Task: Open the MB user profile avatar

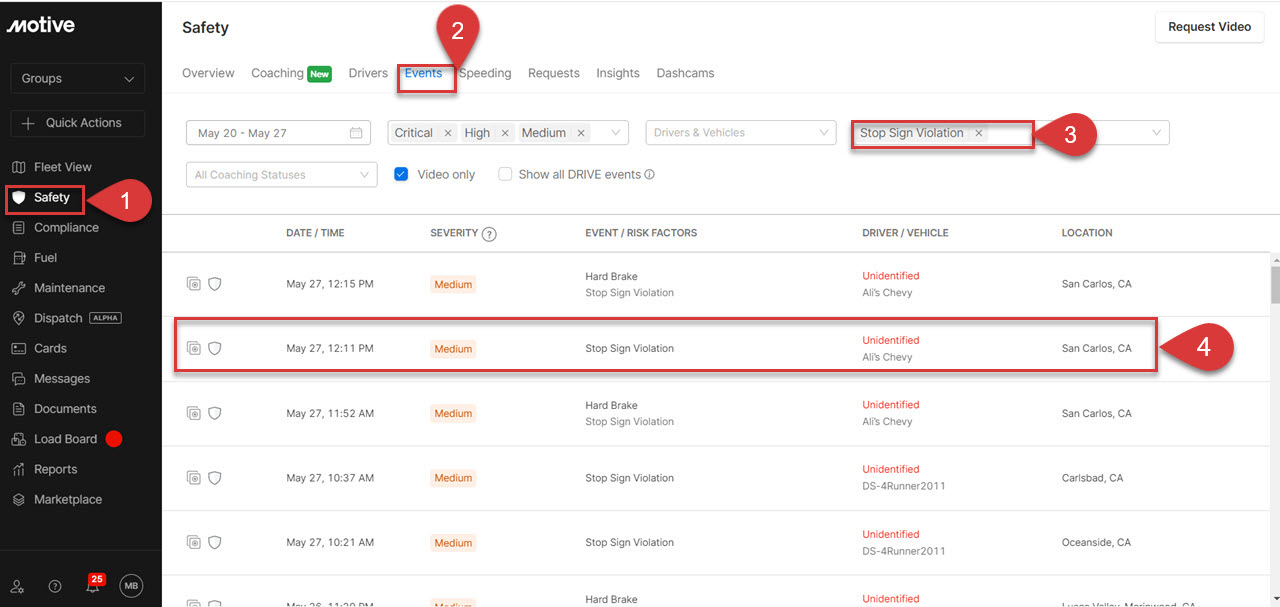Action: tap(131, 587)
